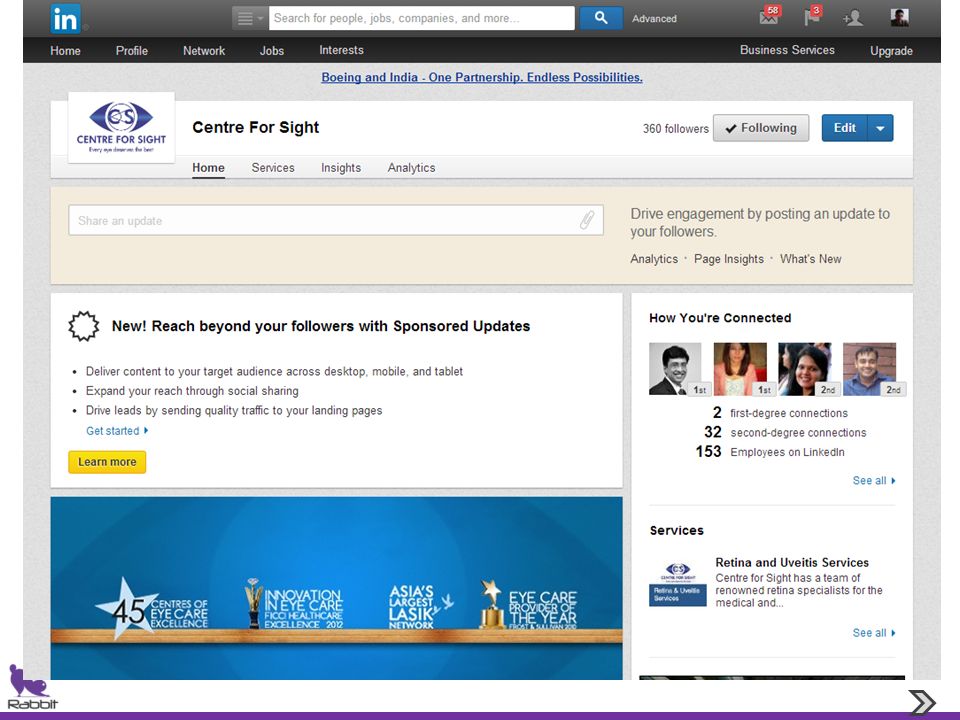Image resolution: width=960 pixels, height=720 pixels.
Task: Open the Profile menu
Action: pos(132,51)
